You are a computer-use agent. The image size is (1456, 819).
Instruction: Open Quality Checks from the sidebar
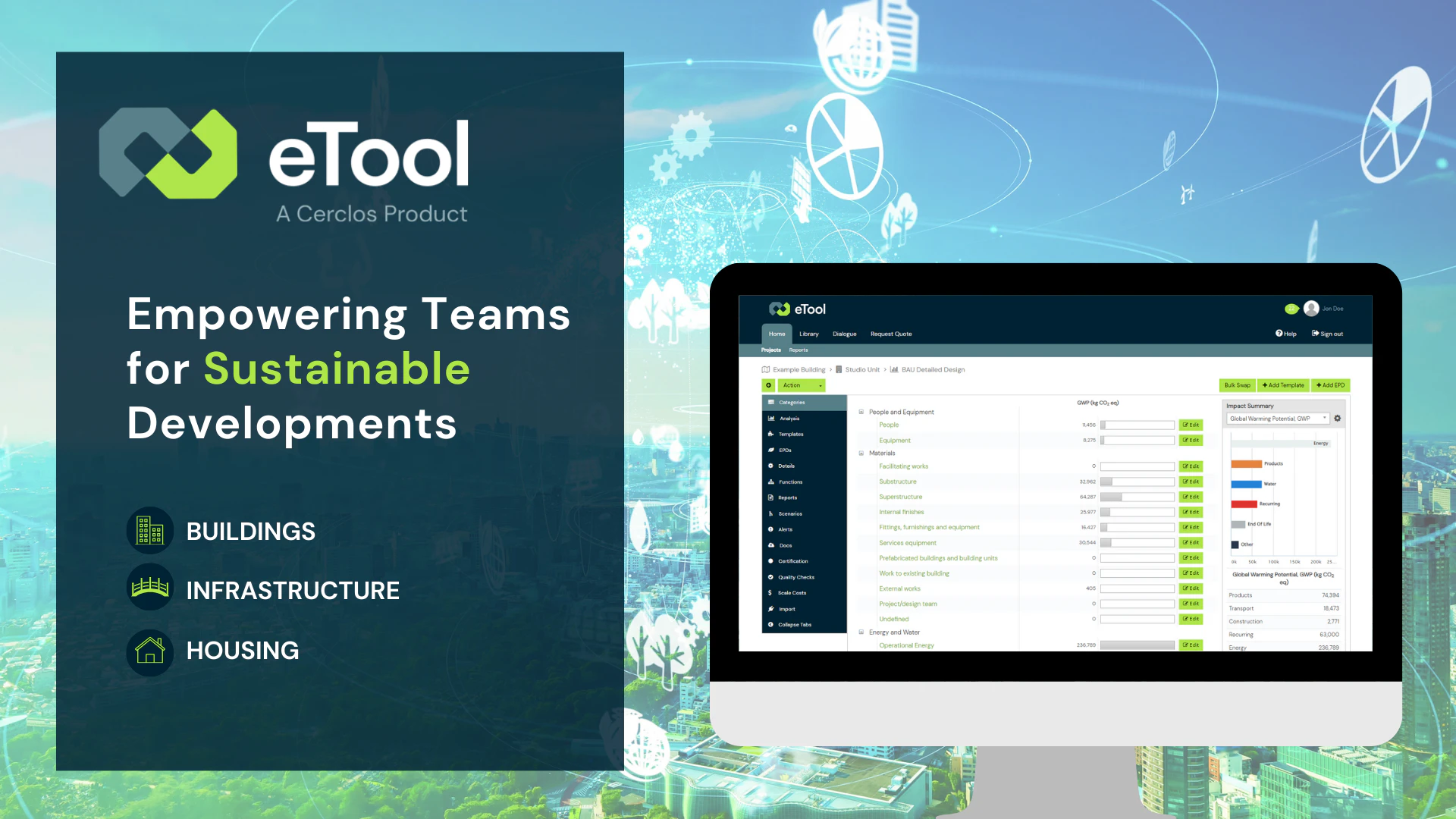(770, 577)
